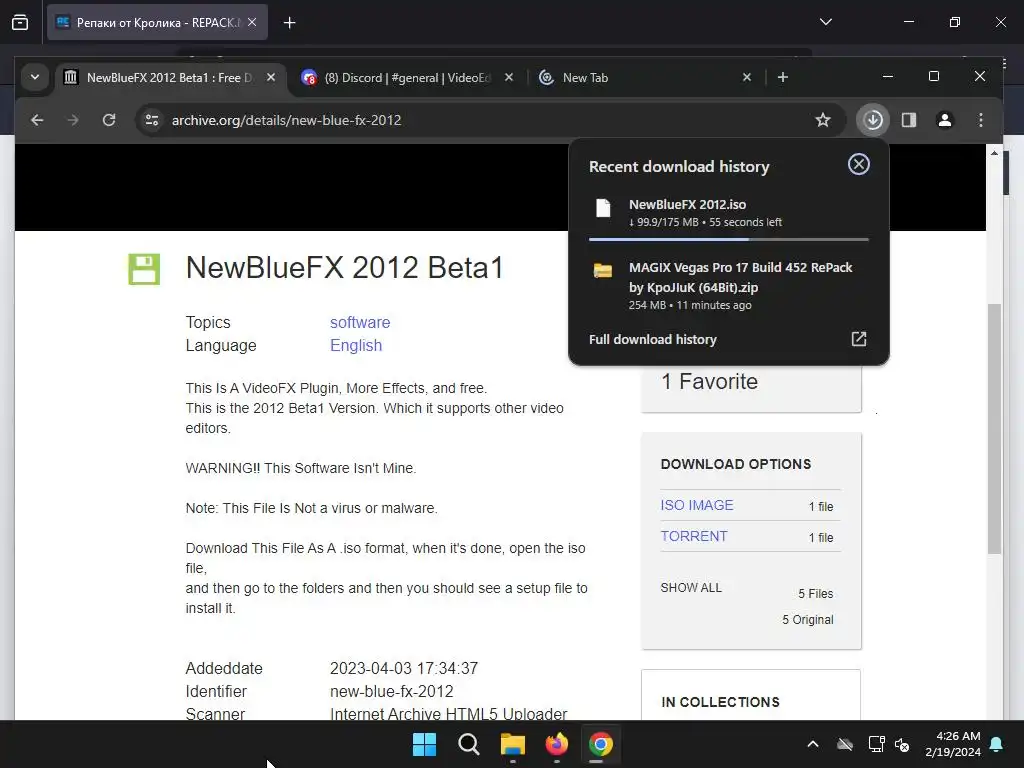Click Chrome icon in taskbar

601,744
